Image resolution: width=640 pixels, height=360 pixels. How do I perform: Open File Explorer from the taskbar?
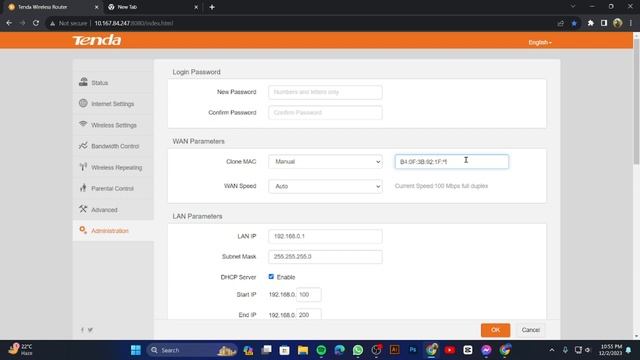303,350
